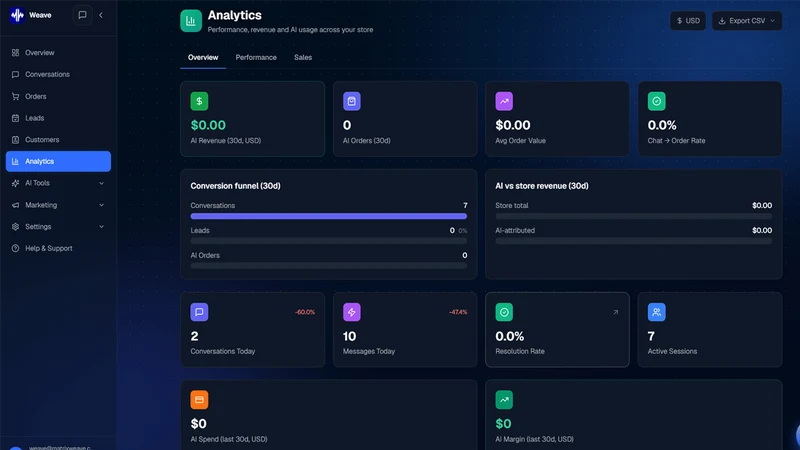
Task: Click the AI Tools sparkle icon
Action: pyautogui.click(x=15, y=183)
